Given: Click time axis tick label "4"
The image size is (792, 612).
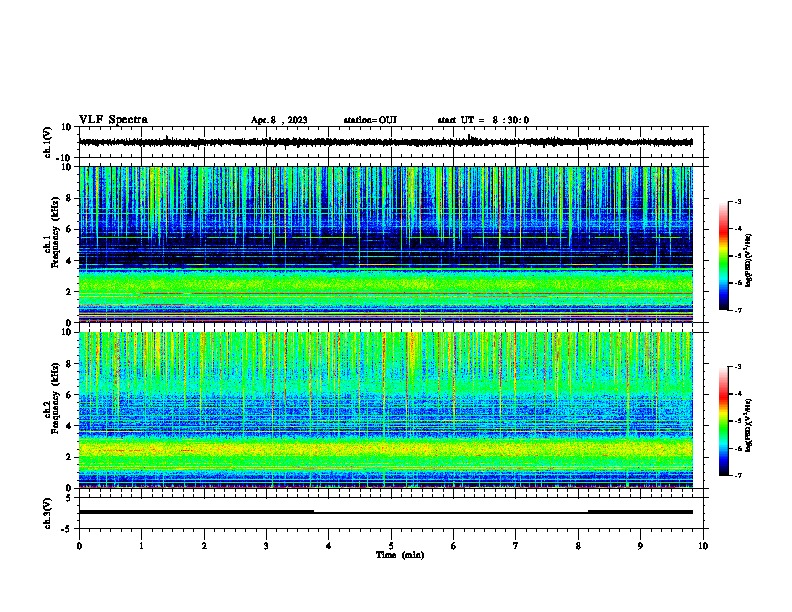Looking at the screenshot, I should pyautogui.click(x=329, y=546).
